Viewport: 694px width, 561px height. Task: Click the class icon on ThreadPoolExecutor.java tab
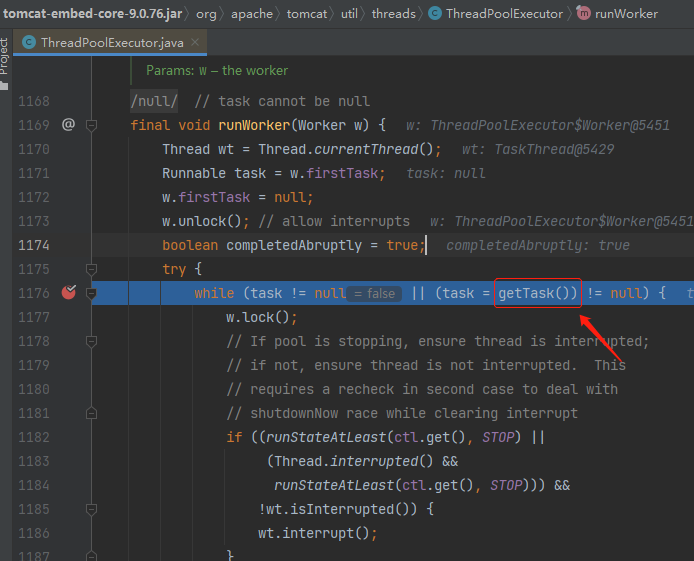(x=29, y=42)
